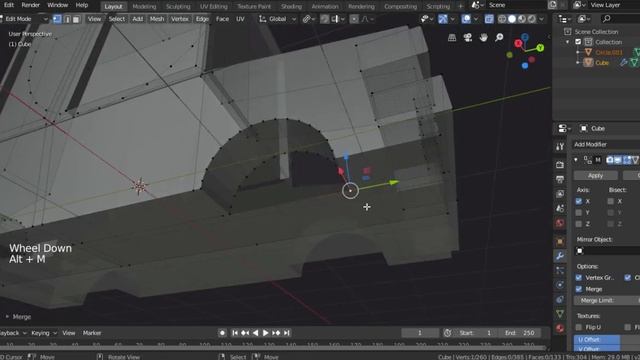This screenshot has width=640, height=360.
Task: Enable Mirror Axis Y checkbox
Action: pyautogui.click(x=578, y=213)
